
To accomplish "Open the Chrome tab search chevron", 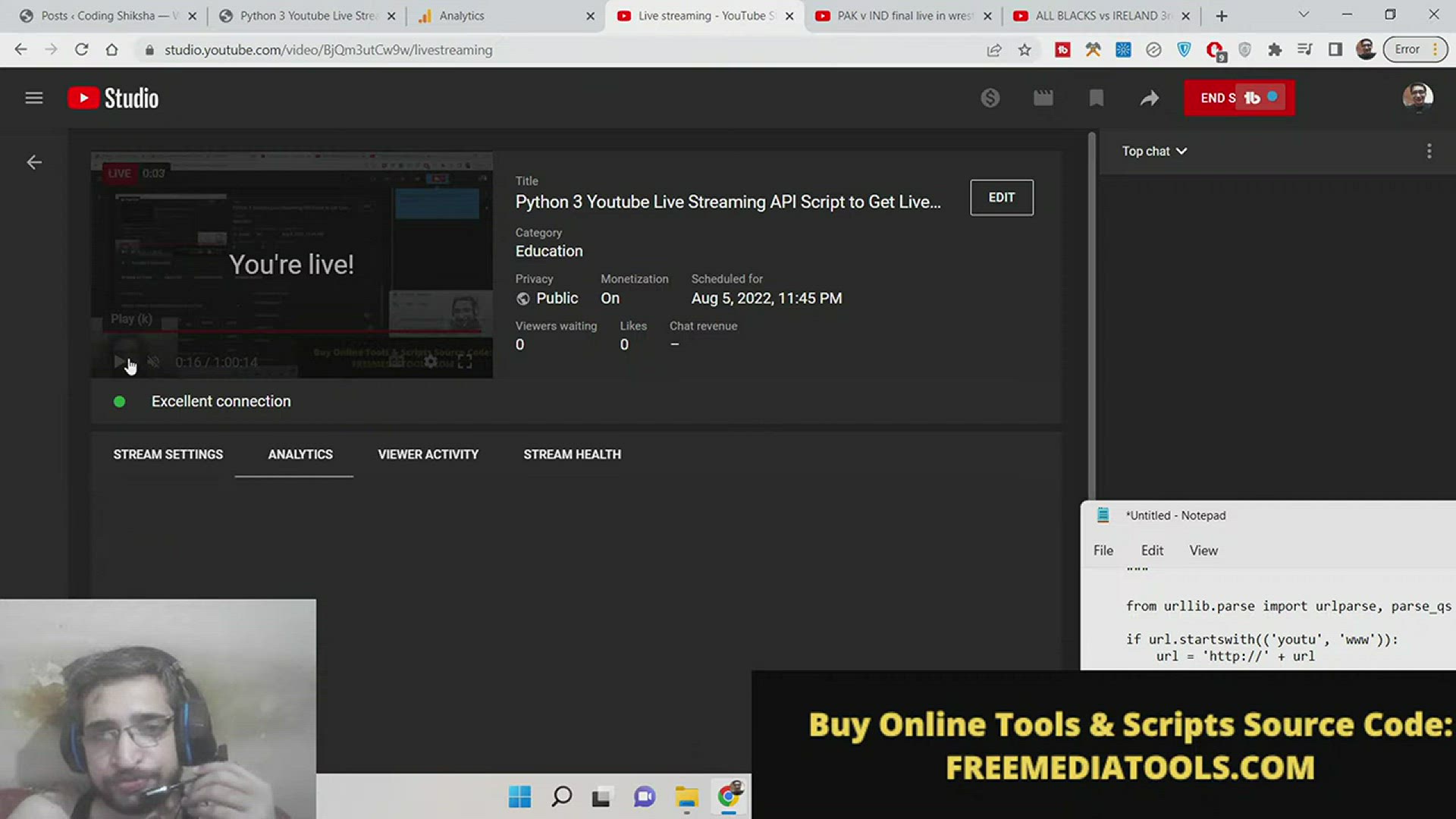I will [1303, 15].
